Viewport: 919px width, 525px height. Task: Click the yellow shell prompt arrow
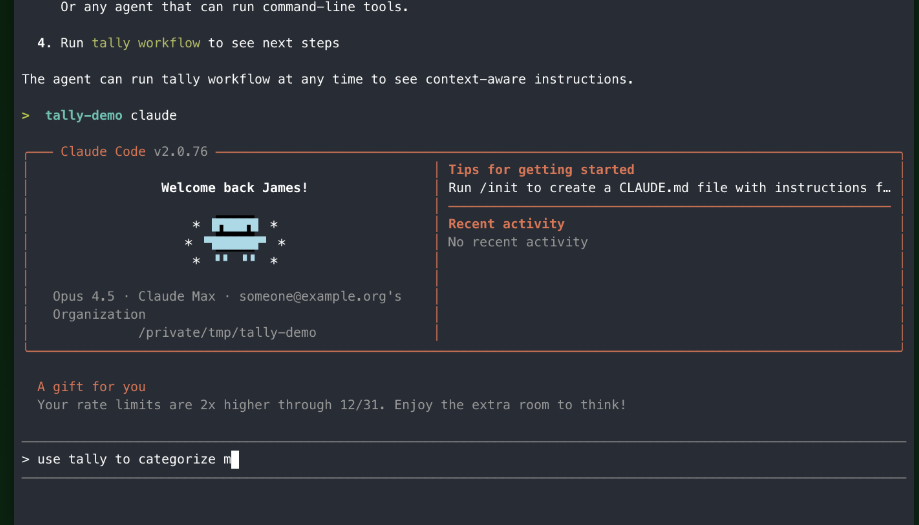[x=26, y=115]
